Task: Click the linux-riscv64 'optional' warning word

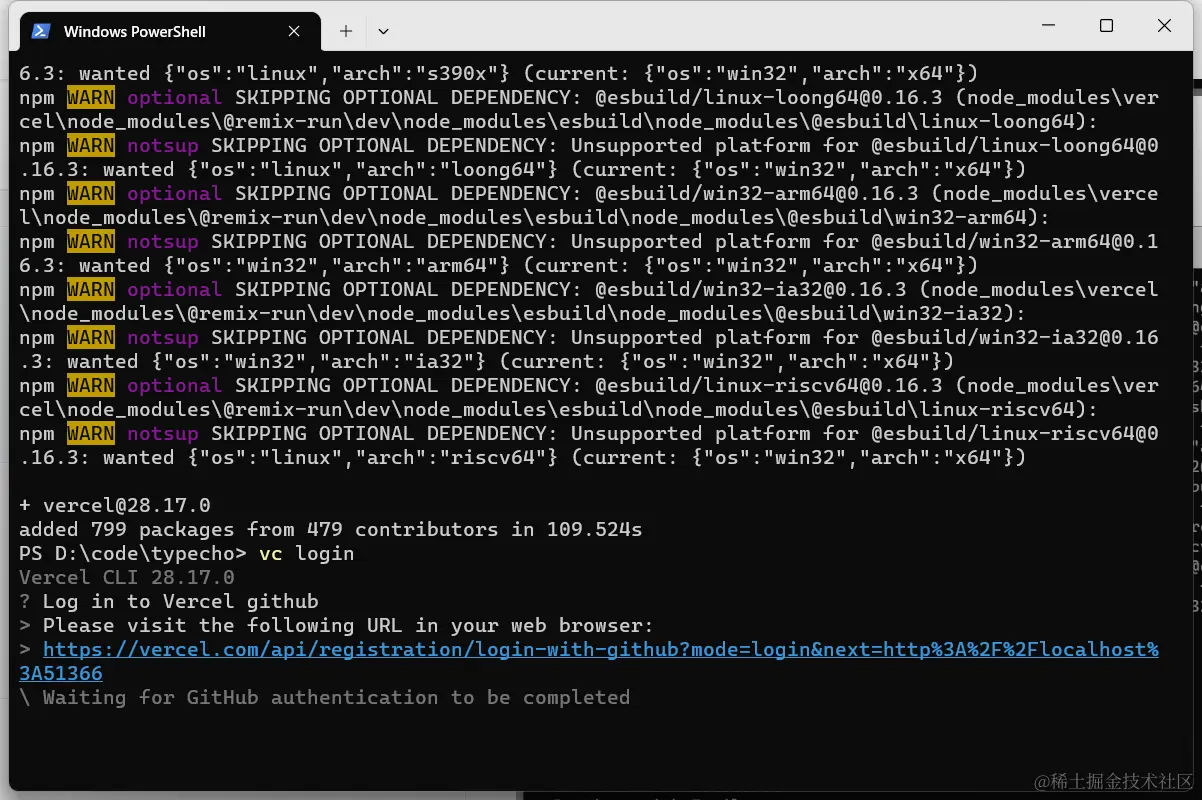Action: [174, 386]
